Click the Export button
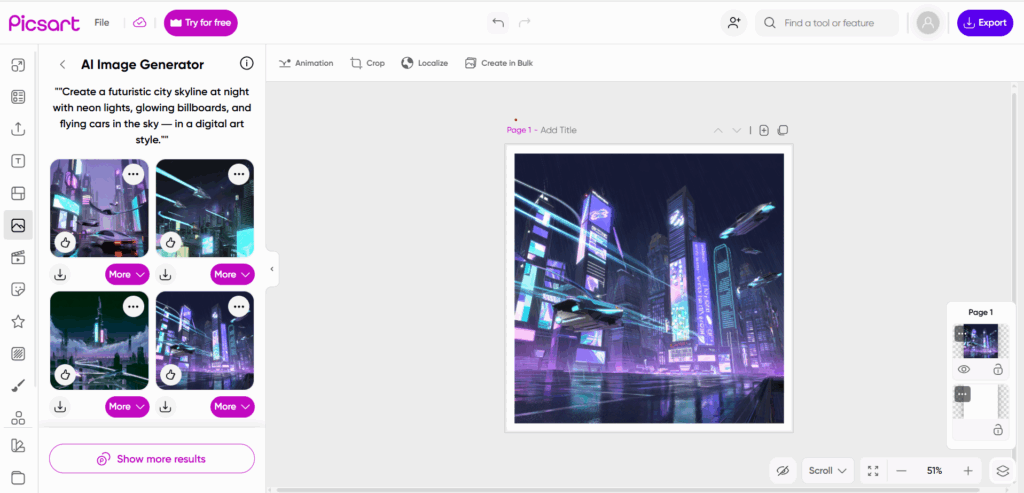The image size is (1024, 493). click(x=985, y=23)
